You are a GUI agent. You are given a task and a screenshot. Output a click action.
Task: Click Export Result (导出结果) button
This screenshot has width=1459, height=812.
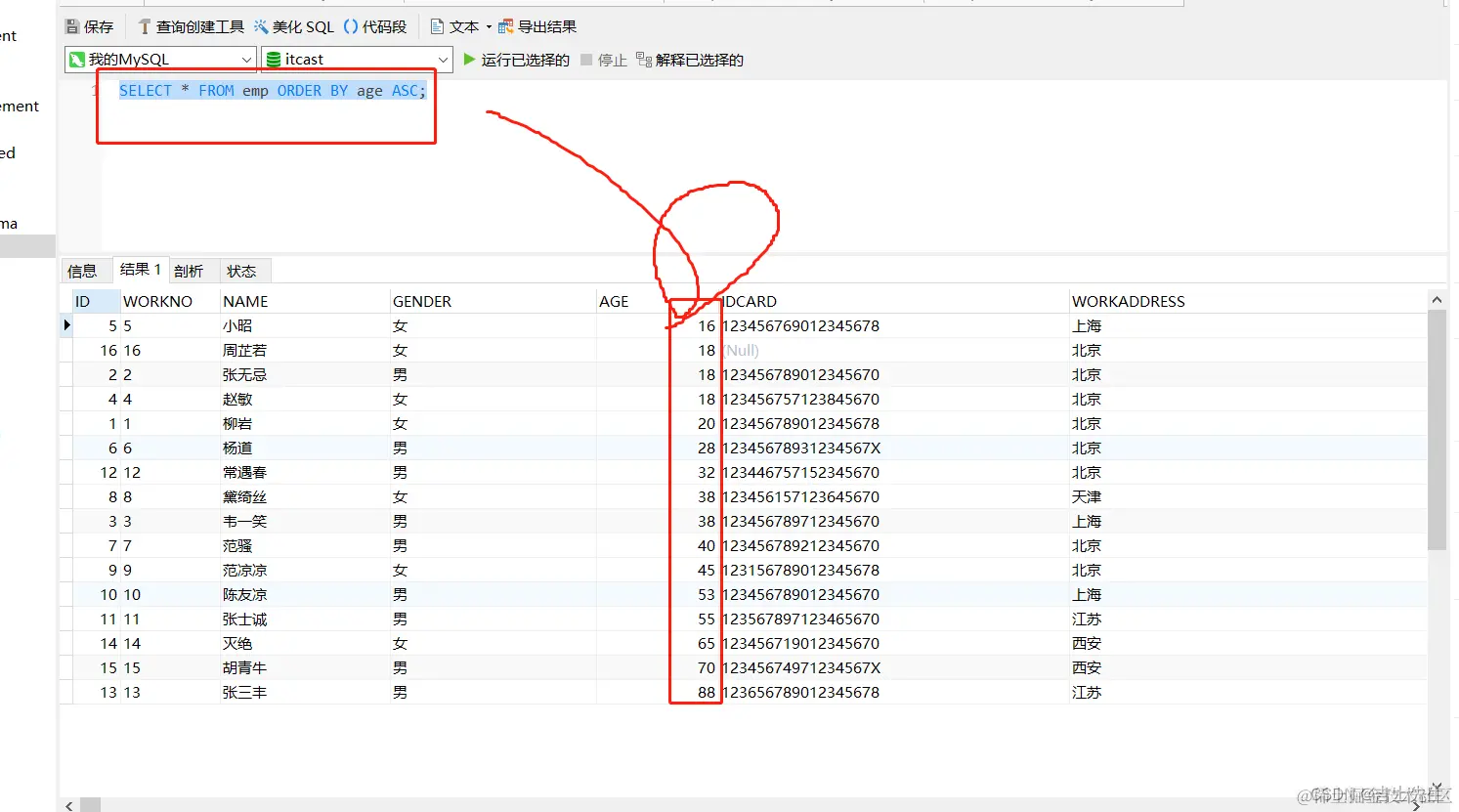pyautogui.click(x=537, y=26)
